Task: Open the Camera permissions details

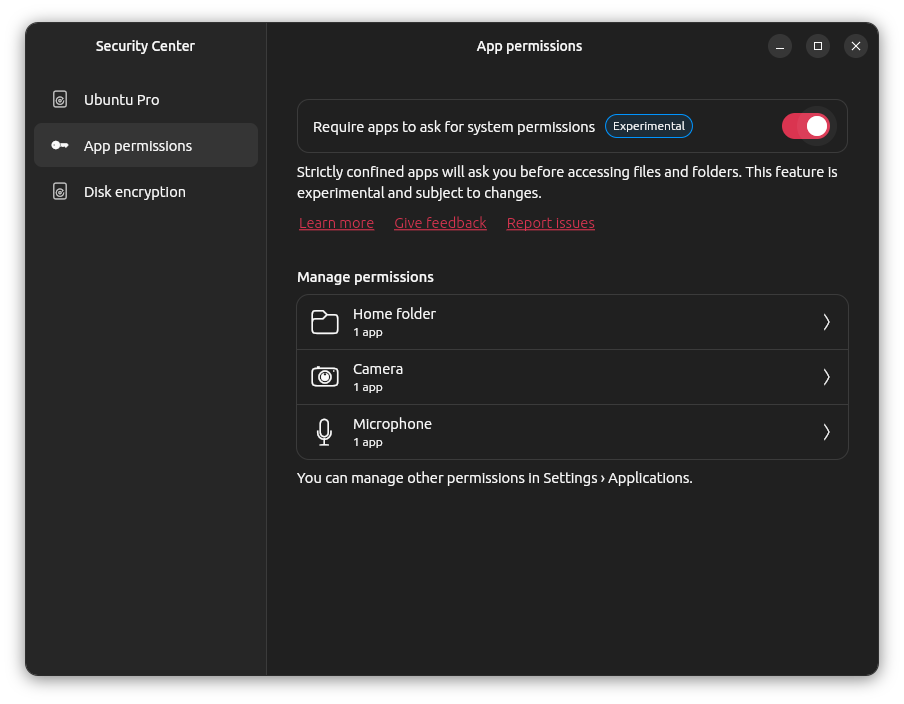Action: (x=572, y=376)
